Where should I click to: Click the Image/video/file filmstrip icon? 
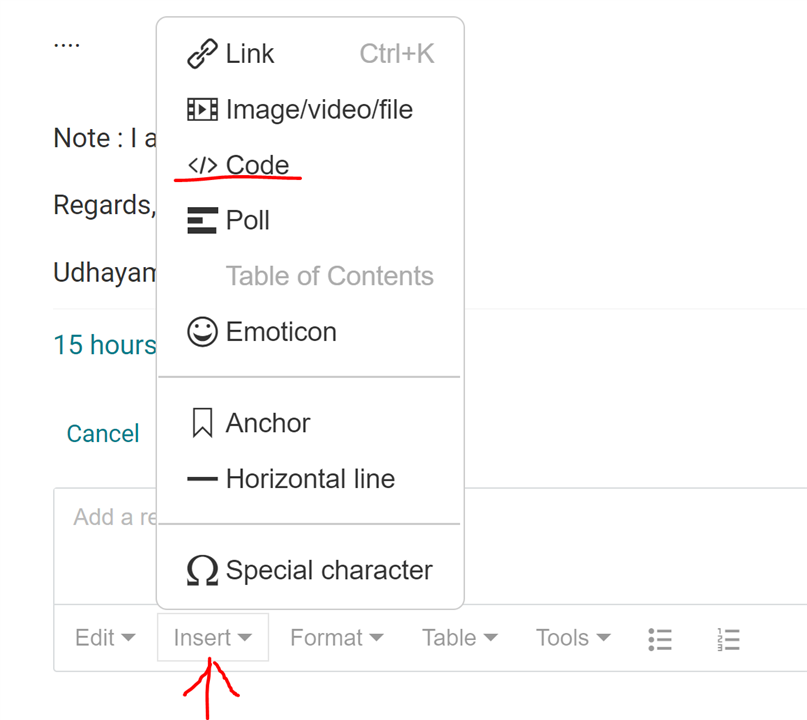point(202,109)
